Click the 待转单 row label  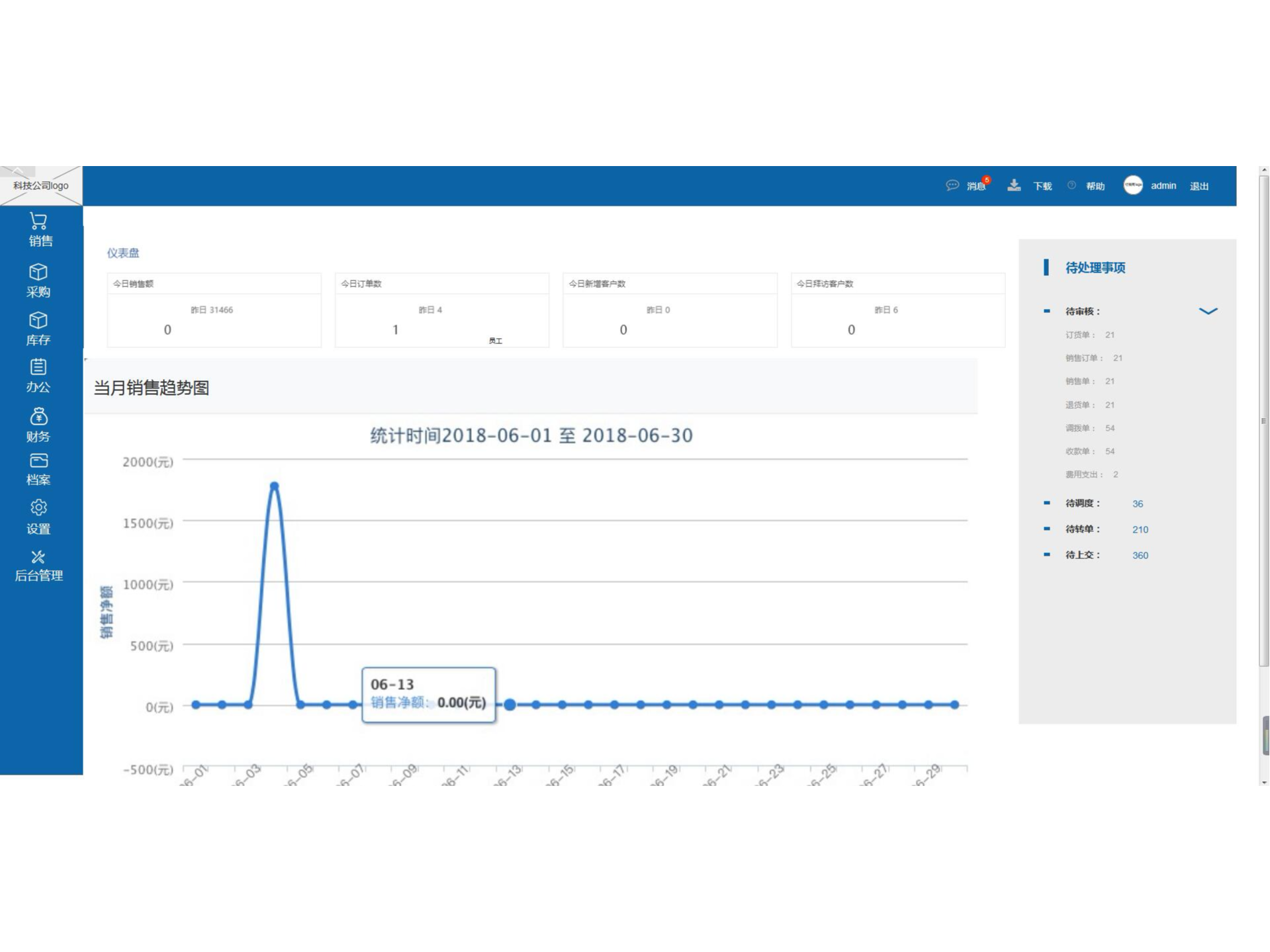click(x=1083, y=529)
